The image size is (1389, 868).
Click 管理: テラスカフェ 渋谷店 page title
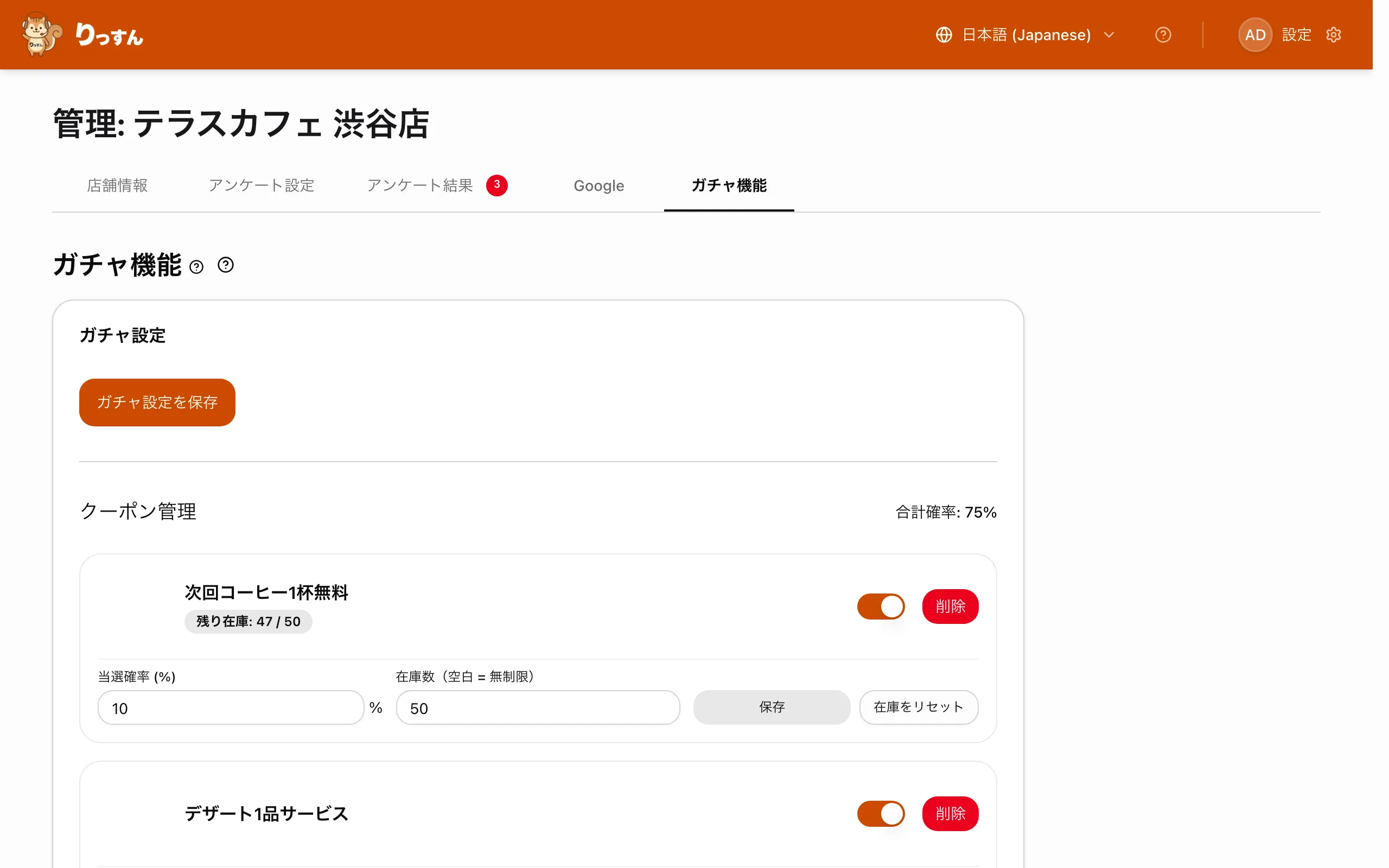pyautogui.click(x=241, y=124)
